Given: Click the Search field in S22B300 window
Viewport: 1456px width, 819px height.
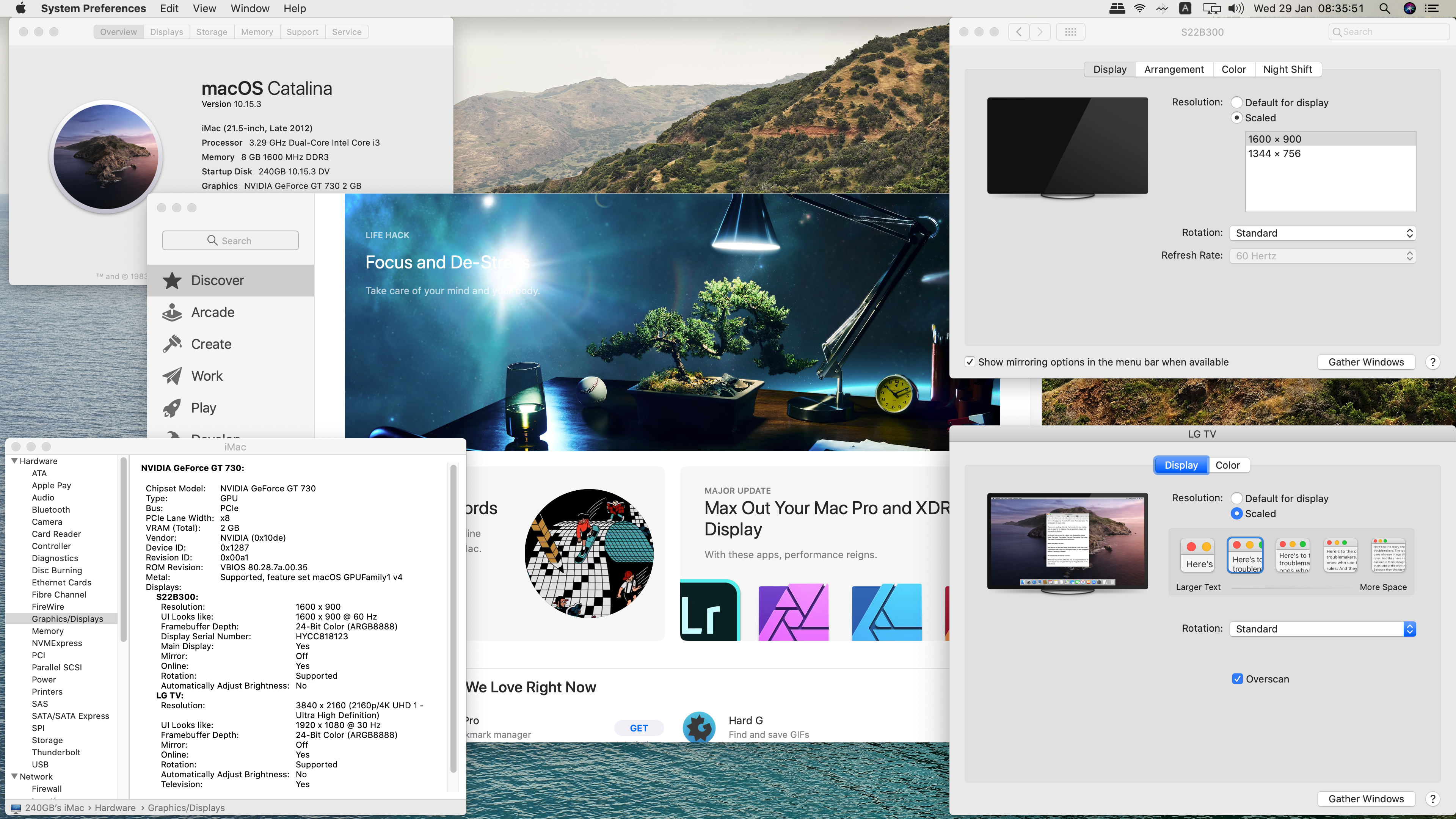Looking at the screenshot, I should tap(1388, 31).
